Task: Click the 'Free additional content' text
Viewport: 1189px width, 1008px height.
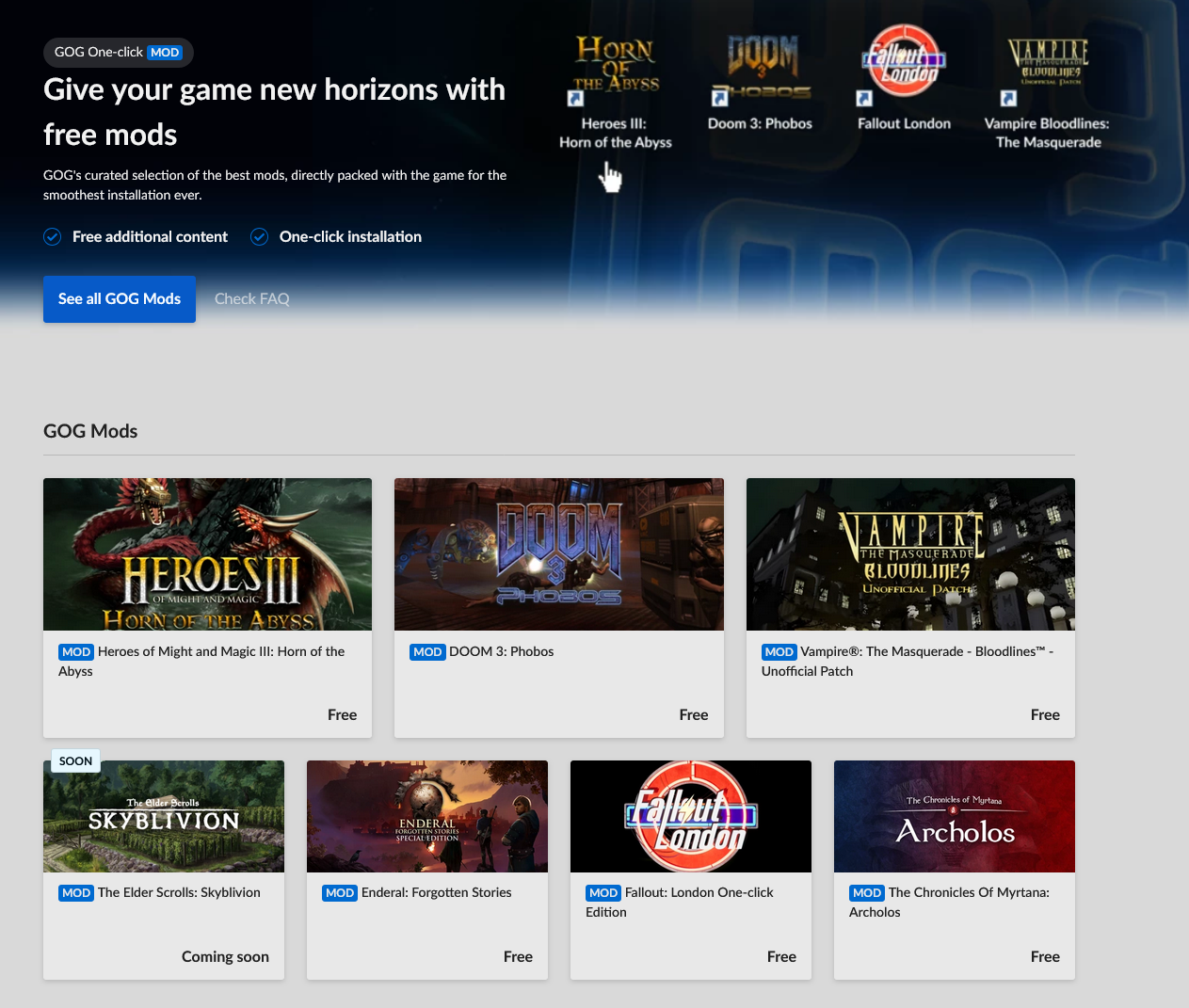Action: pos(150,236)
